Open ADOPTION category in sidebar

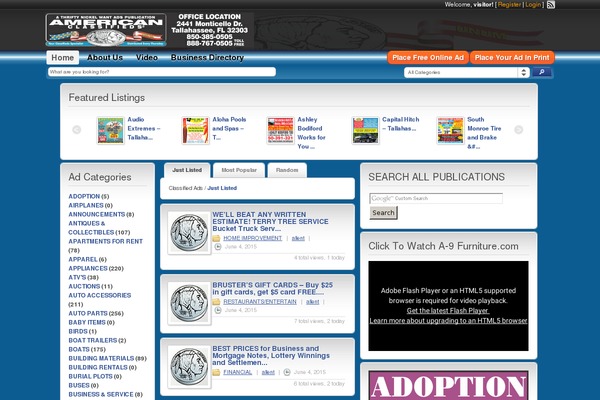coord(84,196)
